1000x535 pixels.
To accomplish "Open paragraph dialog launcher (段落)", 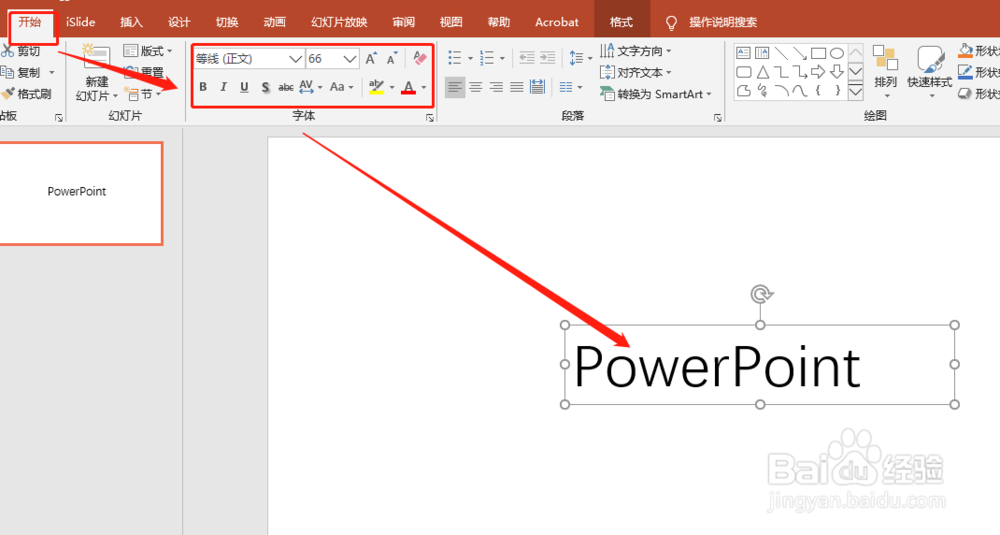I will coord(717,118).
